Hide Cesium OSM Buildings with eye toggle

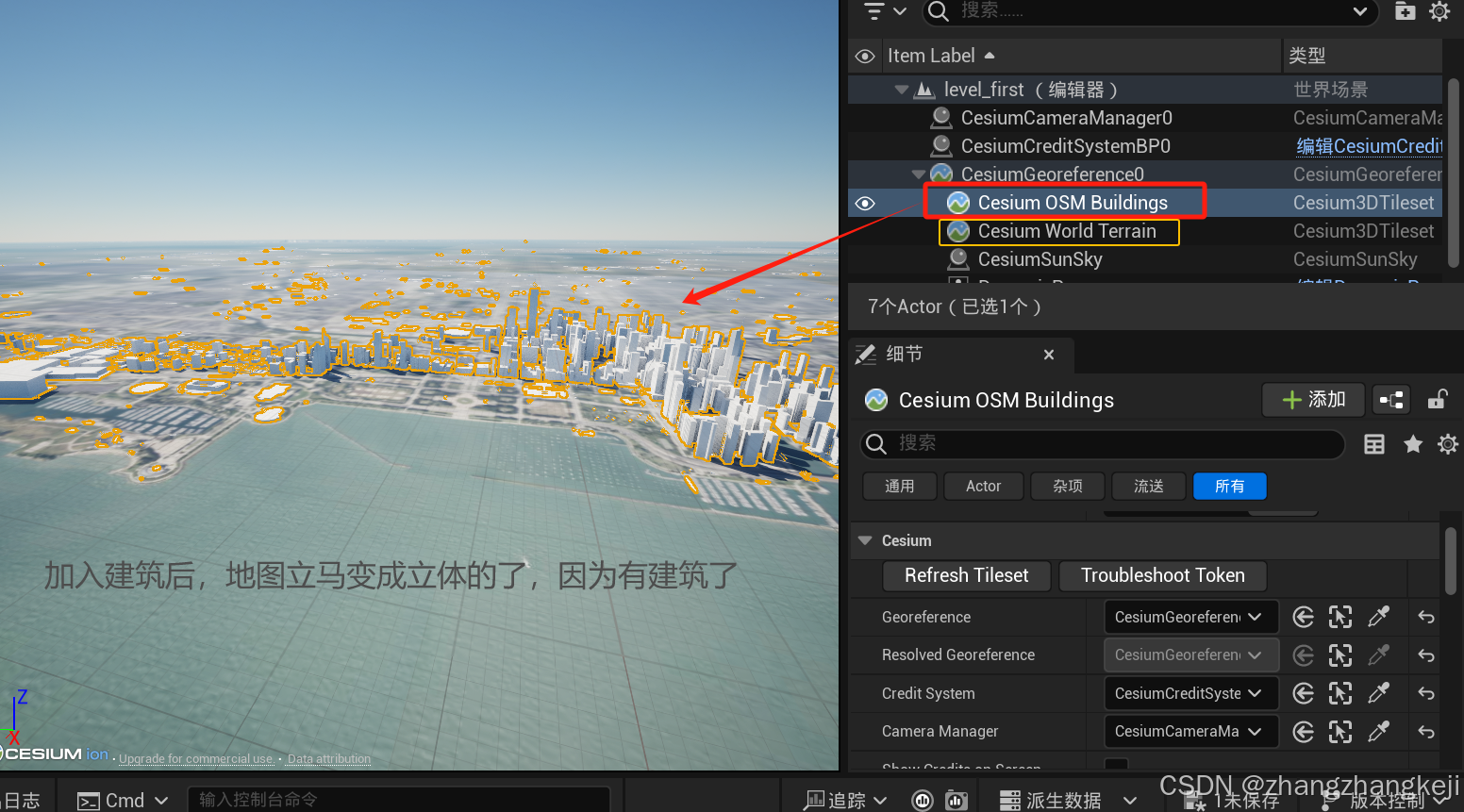tap(865, 203)
